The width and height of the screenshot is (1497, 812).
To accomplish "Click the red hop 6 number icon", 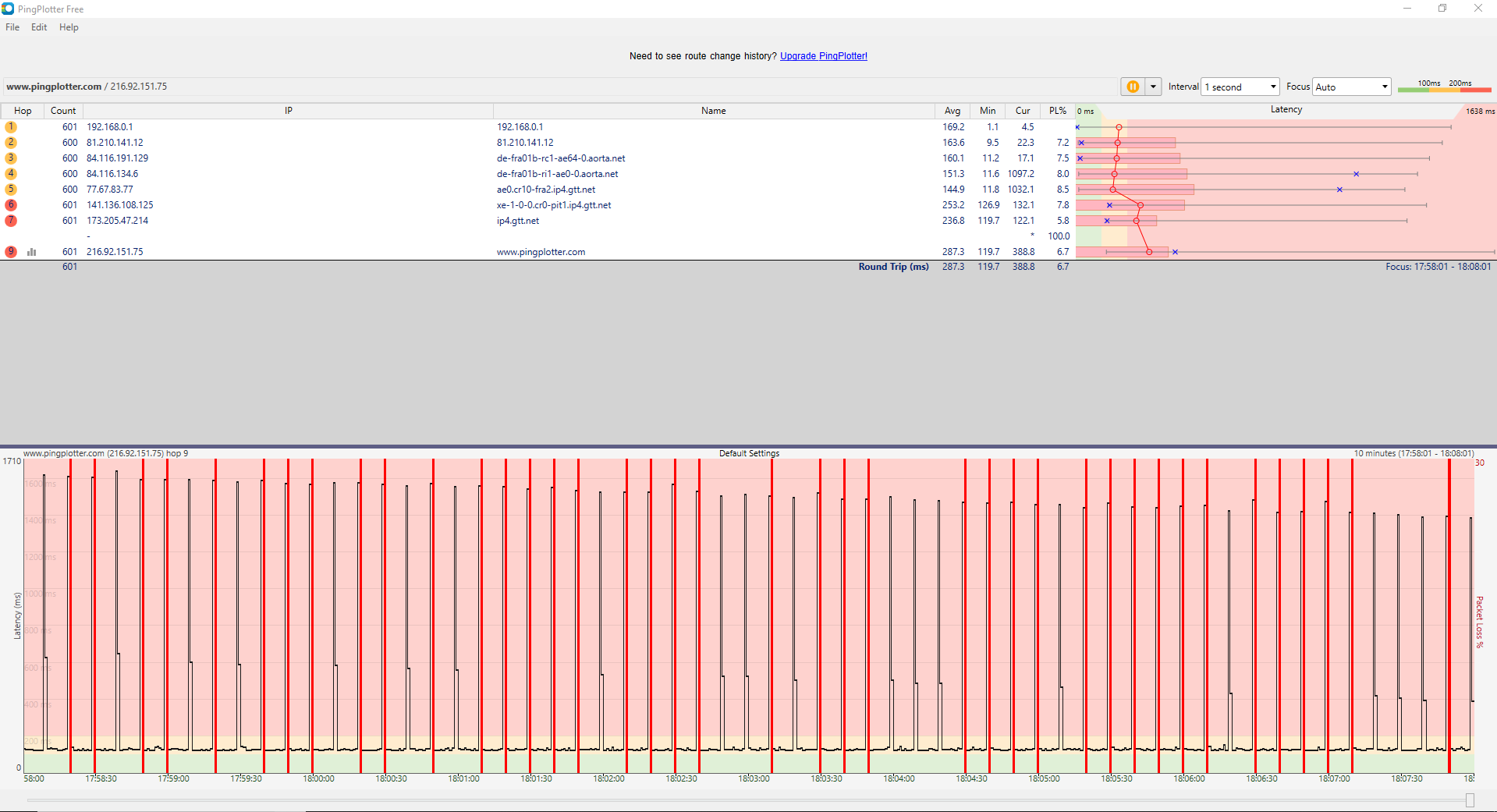I will [x=11, y=205].
